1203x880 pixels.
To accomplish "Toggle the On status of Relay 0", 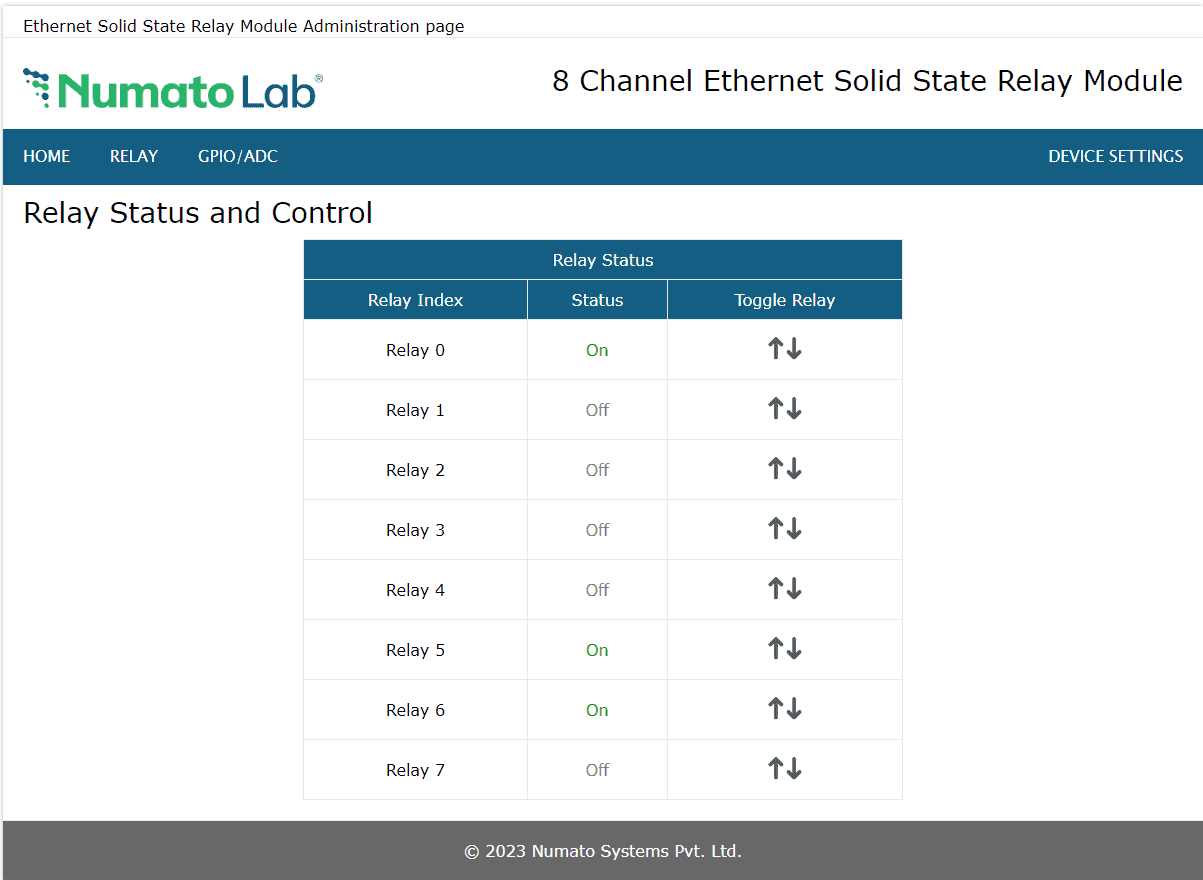I will coord(597,349).
